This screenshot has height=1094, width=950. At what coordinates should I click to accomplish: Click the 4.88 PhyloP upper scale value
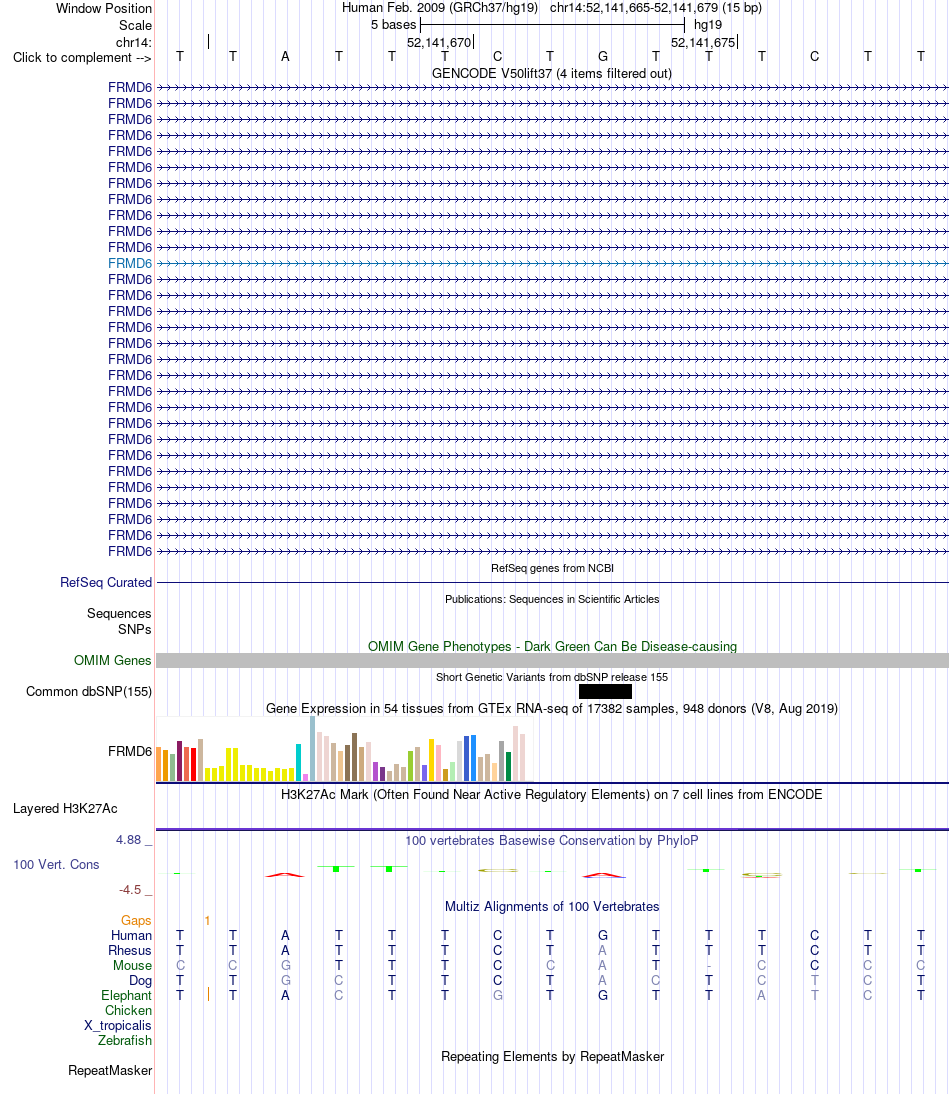pyautogui.click(x=128, y=840)
